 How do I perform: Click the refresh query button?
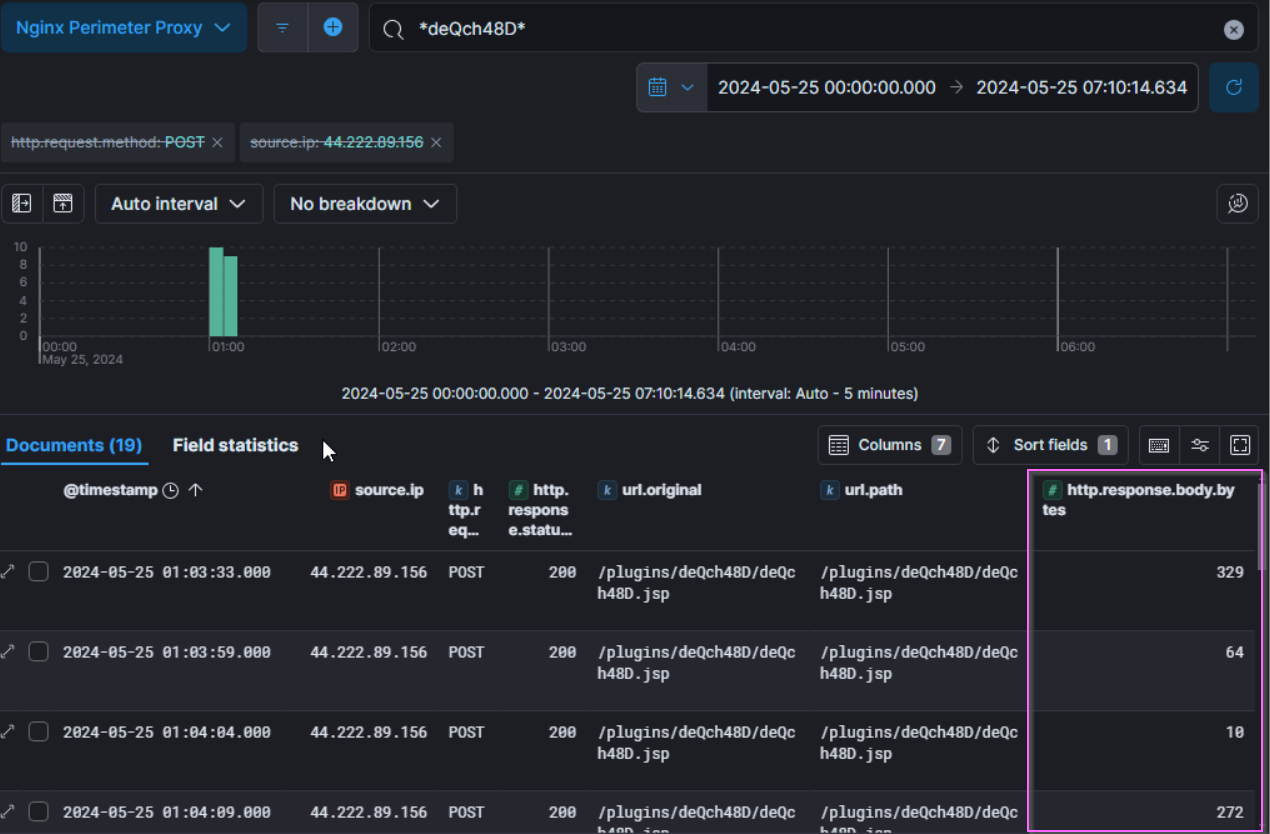click(x=1234, y=88)
